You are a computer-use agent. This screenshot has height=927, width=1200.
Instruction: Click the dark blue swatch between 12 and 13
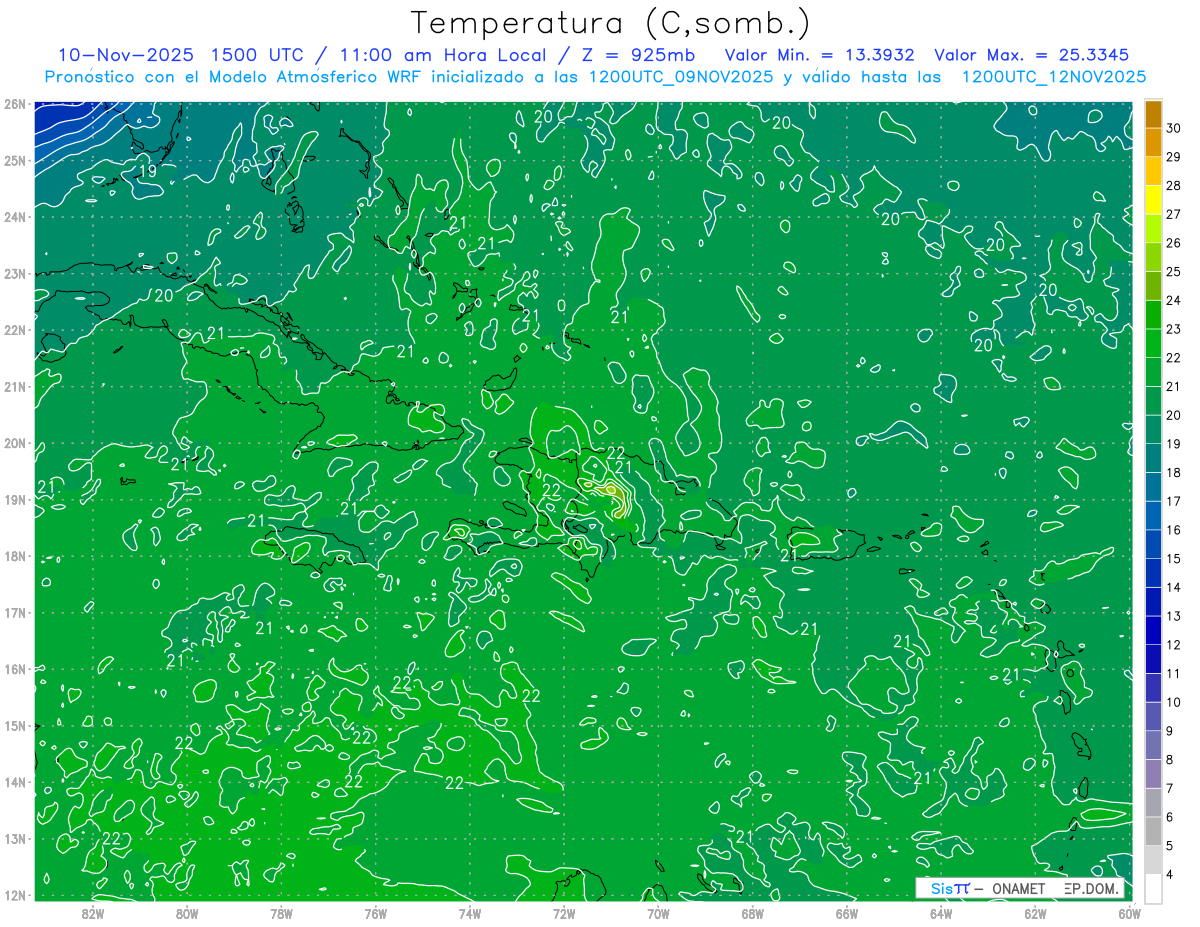click(x=1154, y=631)
